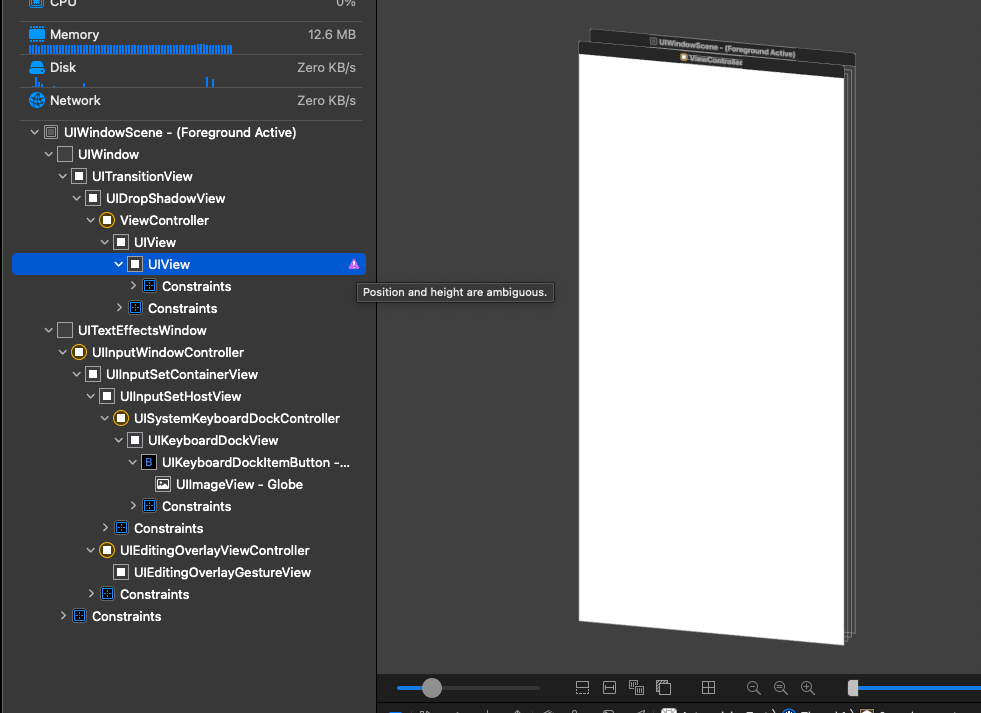The height and width of the screenshot is (713, 981).
Task: Click ViewController header in the 3D canvas
Action: [x=713, y=60]
